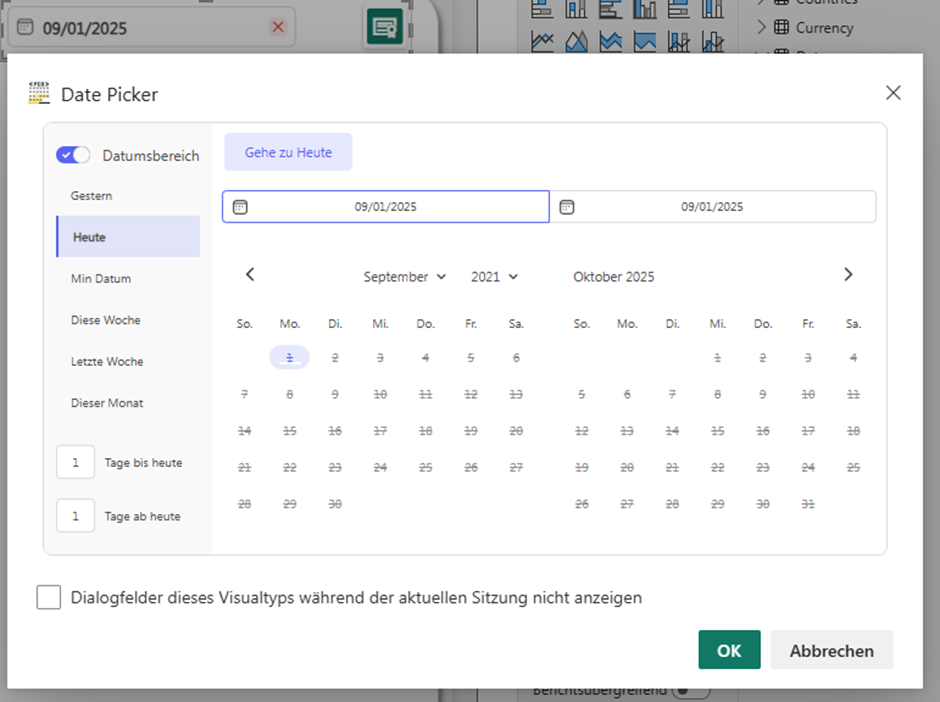This screenshot has width=940, height=702.
Task: Click the calendar icon in the background date slicer
Action: pos(25,27)
